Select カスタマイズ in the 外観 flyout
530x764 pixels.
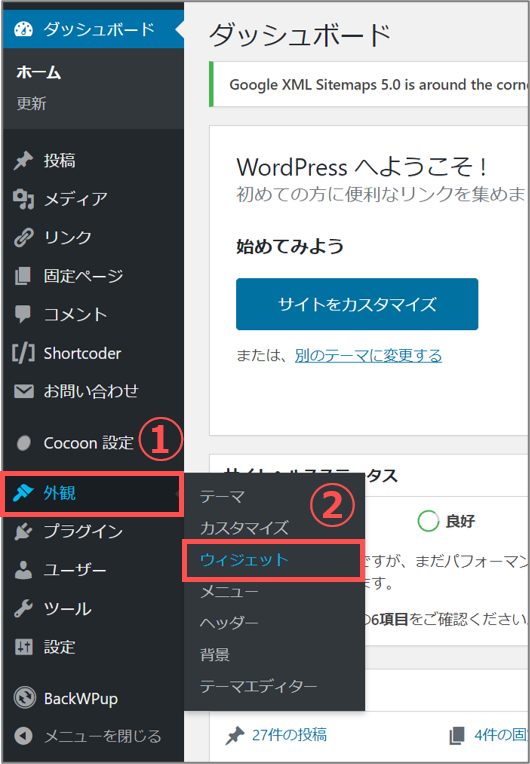coord(245,528)
